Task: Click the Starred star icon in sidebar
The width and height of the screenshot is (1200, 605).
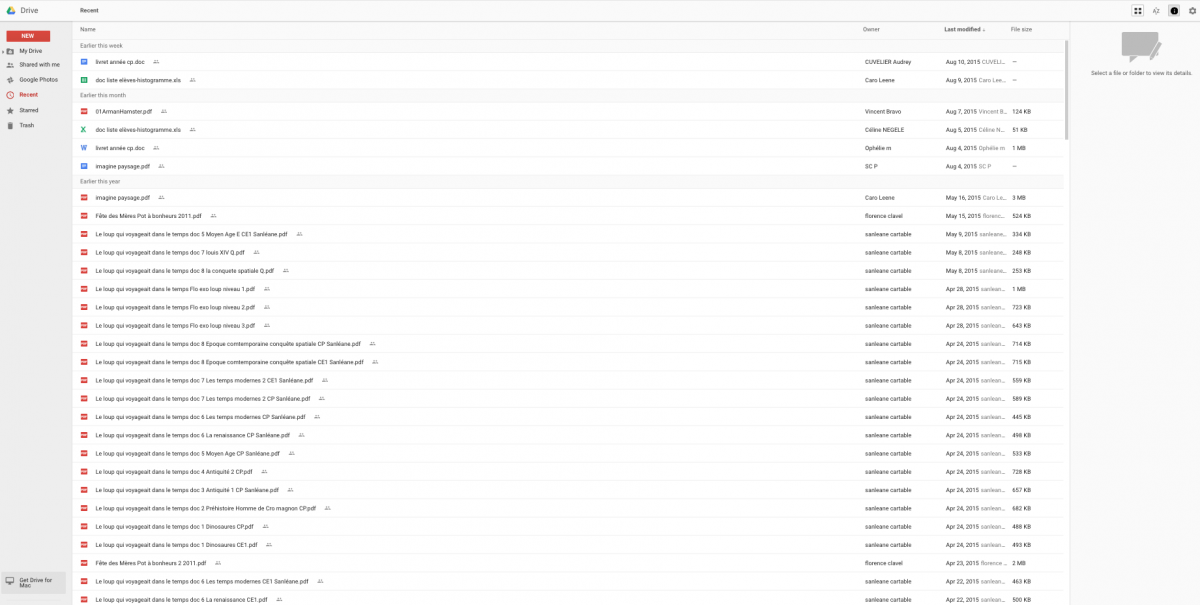Action: click(x=10, y=110)
